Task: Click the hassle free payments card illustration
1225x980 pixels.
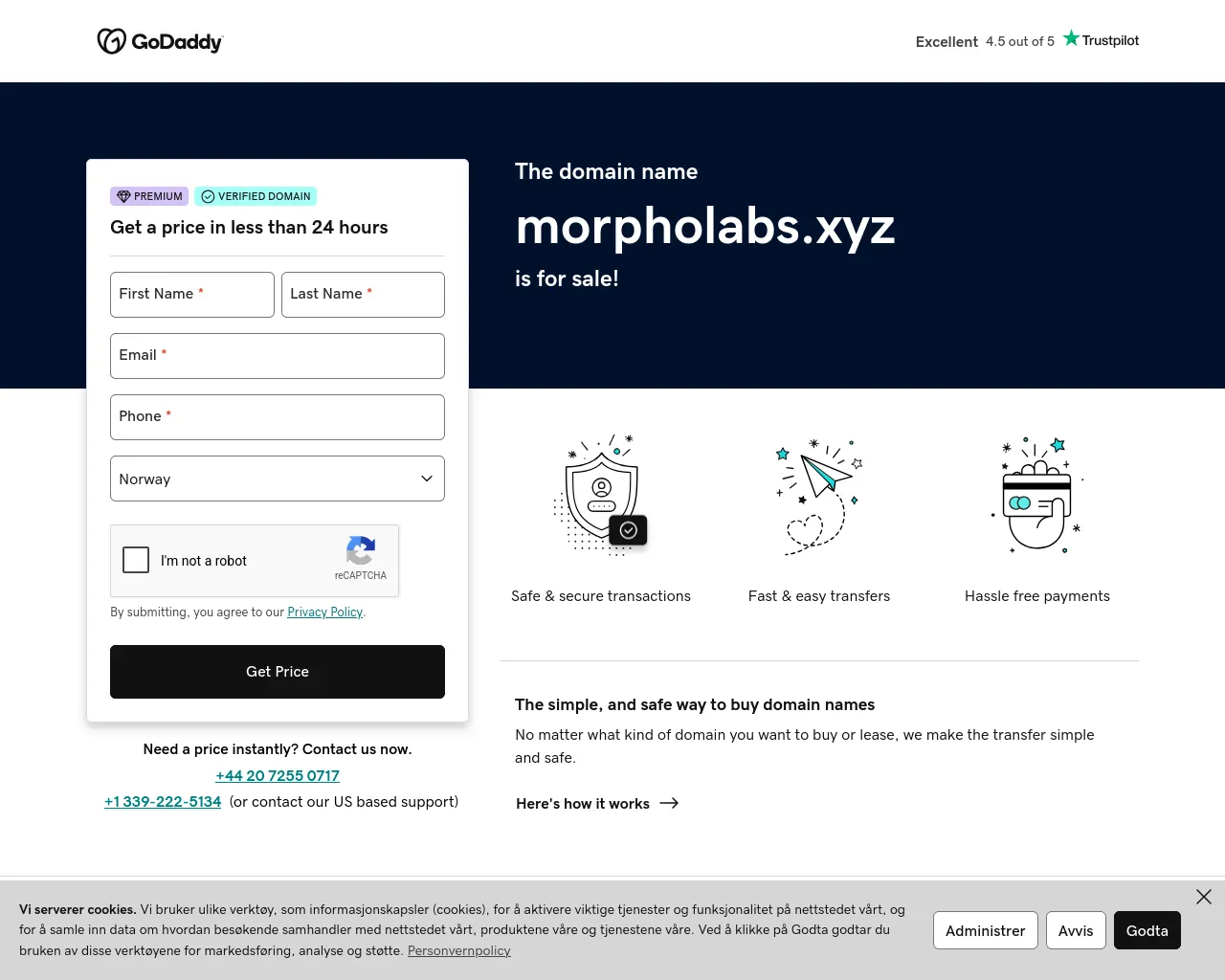Action: pyautogui.click(x=1037, y=494)
